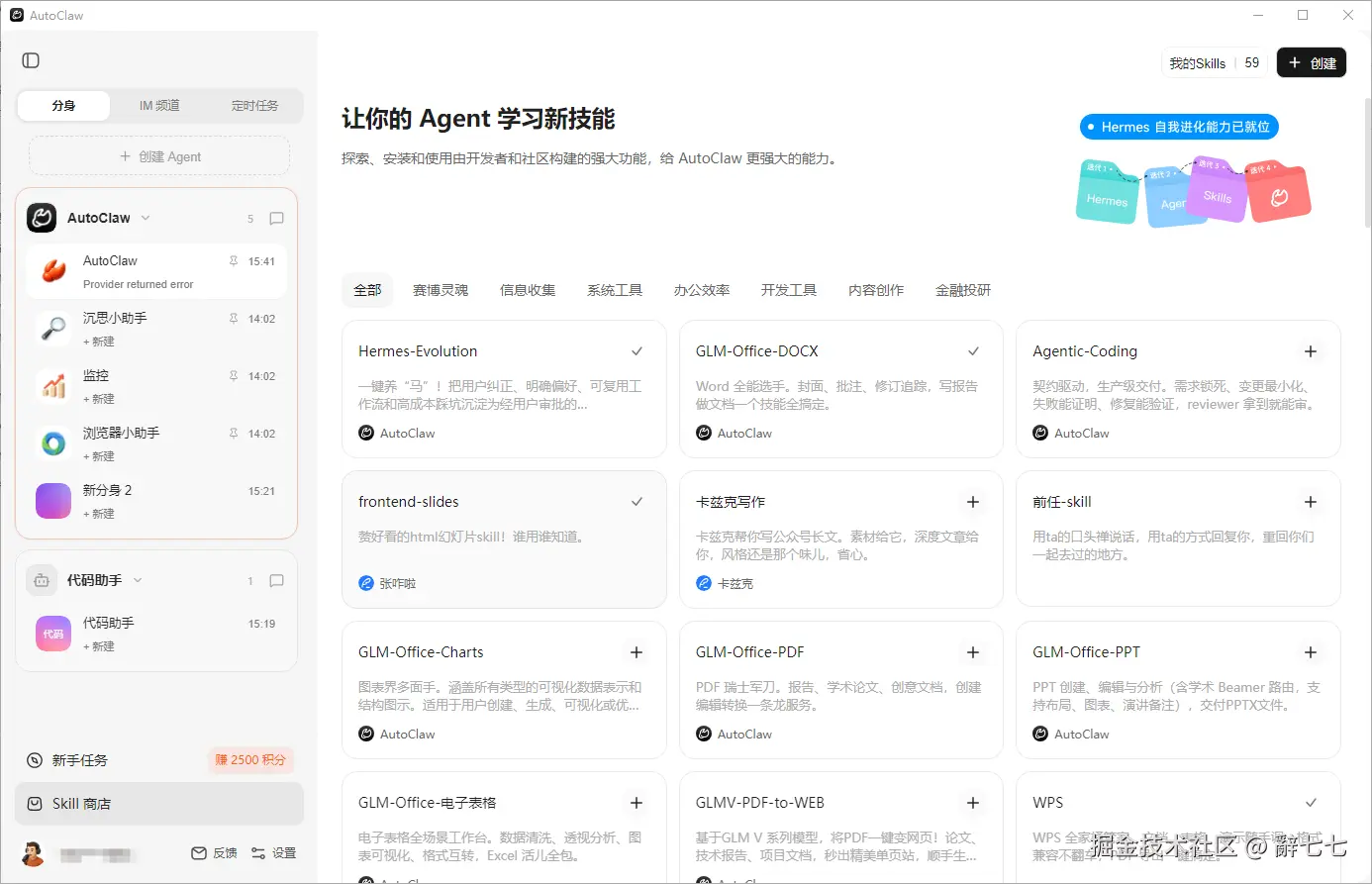Add the 卡兹克写作 skill with plus icon

click(973, 502)
